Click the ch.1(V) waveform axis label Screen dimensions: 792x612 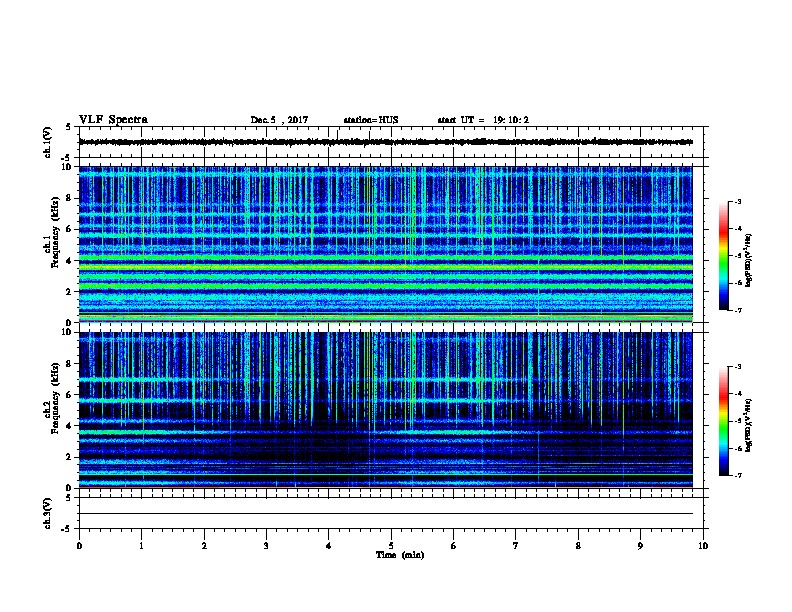pos(48,142)
